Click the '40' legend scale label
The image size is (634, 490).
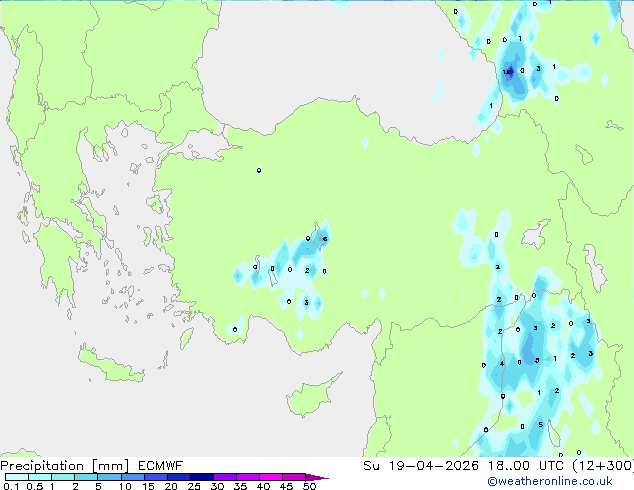[x=263, y=486]
